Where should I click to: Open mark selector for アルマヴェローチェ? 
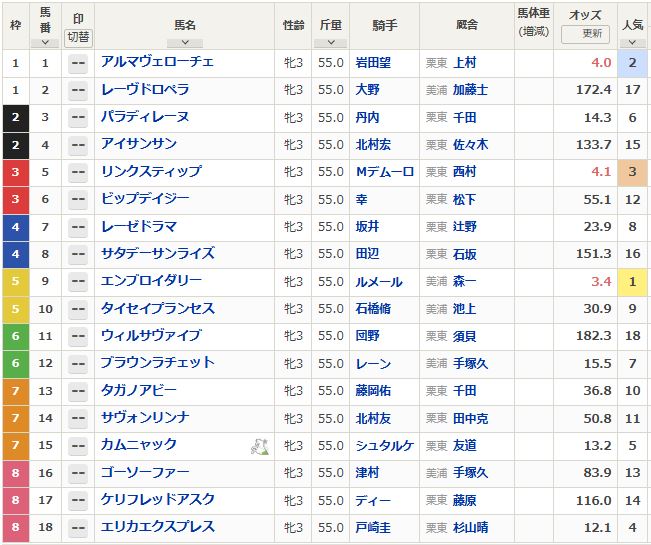(x=78, y=64)
